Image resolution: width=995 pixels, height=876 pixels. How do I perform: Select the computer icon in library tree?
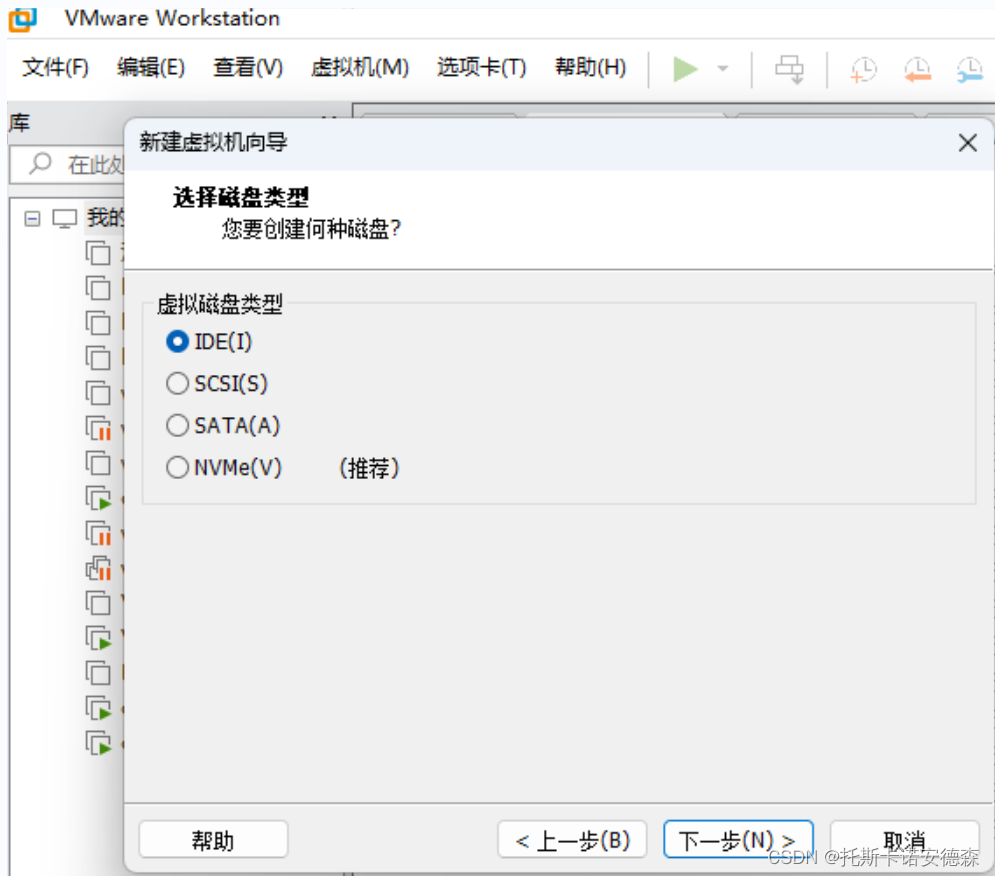65,218
